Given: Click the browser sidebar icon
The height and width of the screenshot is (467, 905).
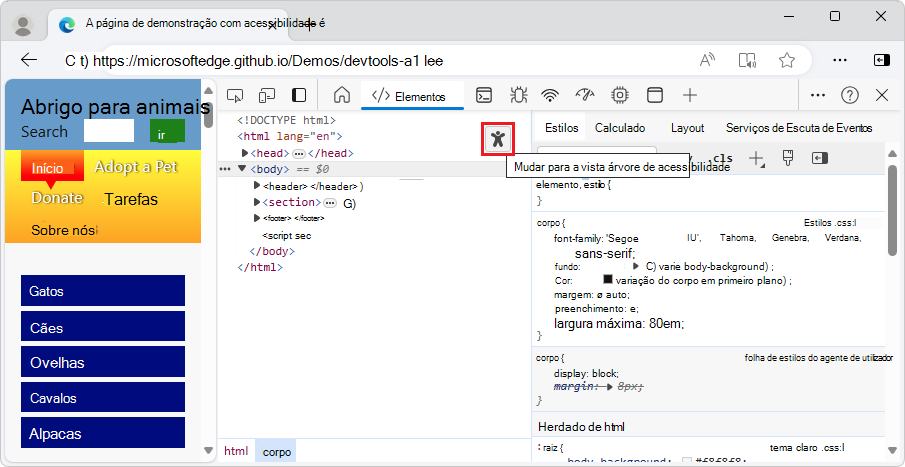Looking at the screenshot, I should tap(881, 60).
